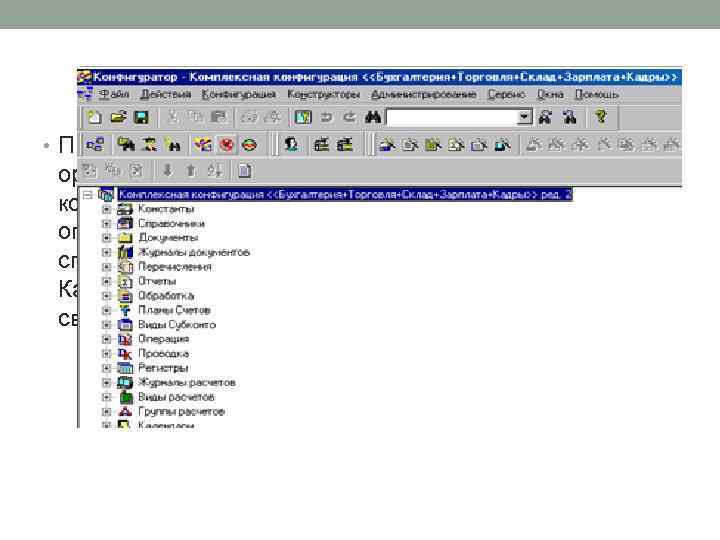Select the Виды Субконто tree item

[x=177, y=325]
